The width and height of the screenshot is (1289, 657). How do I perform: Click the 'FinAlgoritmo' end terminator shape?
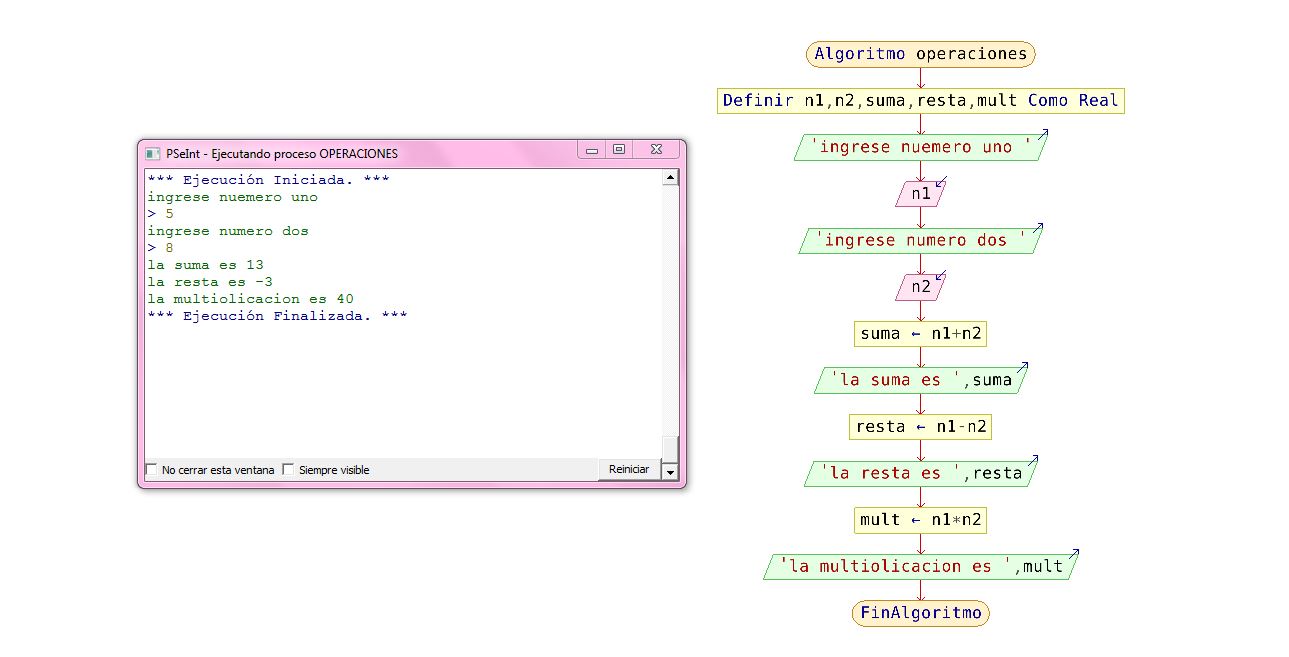pos(919,613)
